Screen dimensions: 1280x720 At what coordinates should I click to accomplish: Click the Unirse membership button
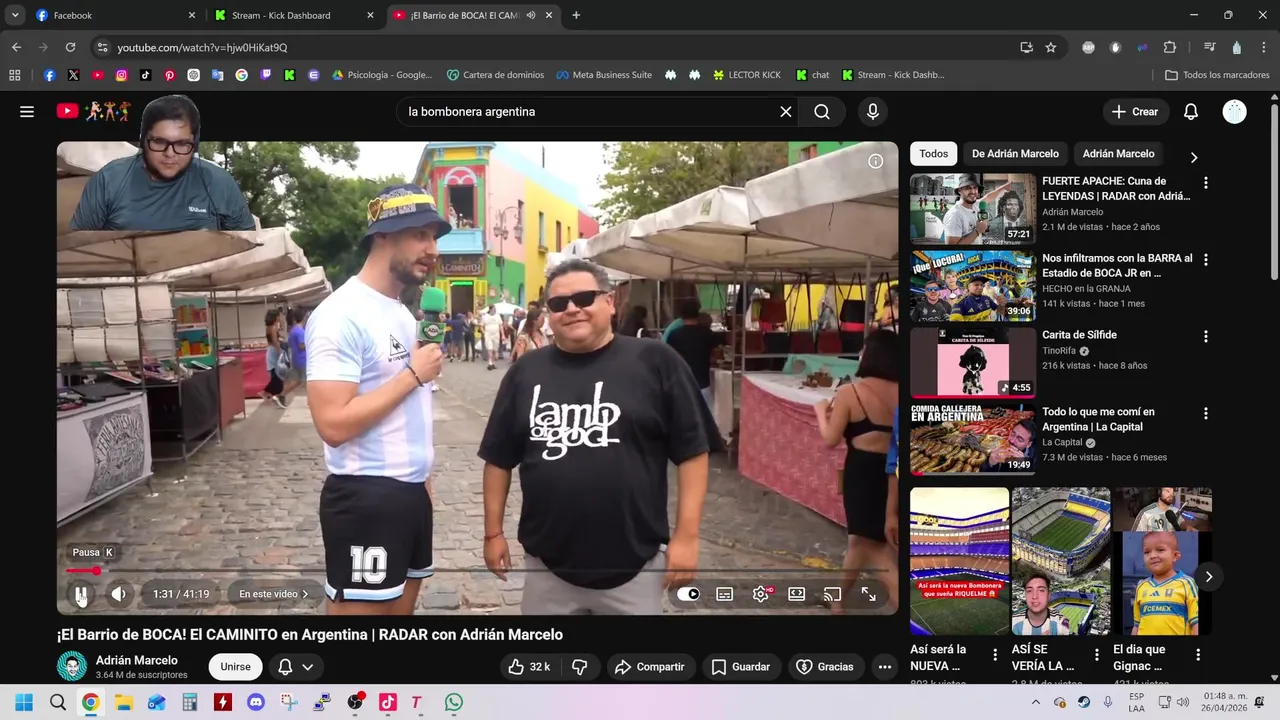(235, 667)
